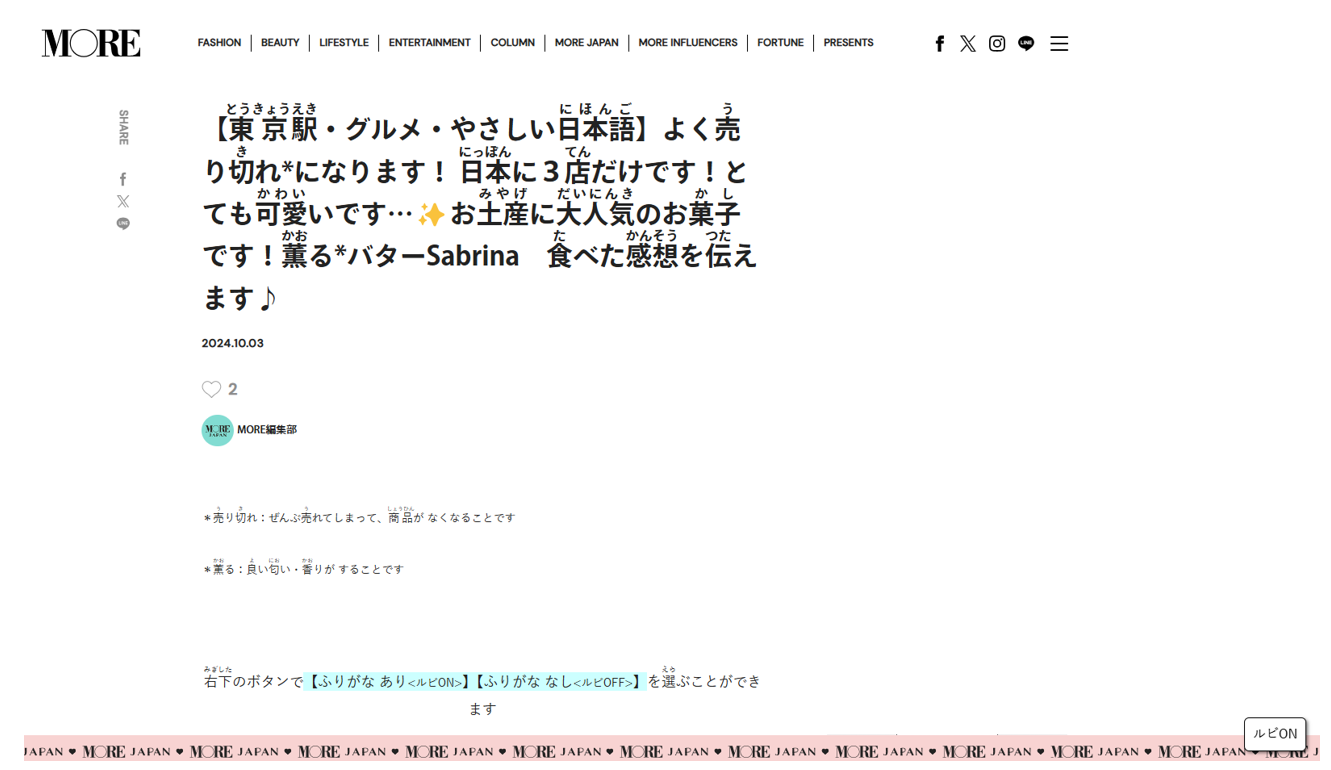This screenshot has width=1331, height=770.
Task: Navigate to MORE JAPAN section
Action: tap(586, 43)
